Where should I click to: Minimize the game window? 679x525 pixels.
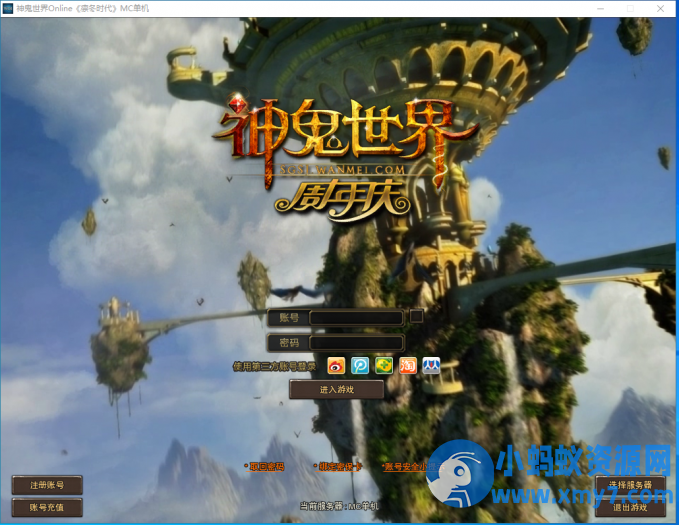click(601, 9)
